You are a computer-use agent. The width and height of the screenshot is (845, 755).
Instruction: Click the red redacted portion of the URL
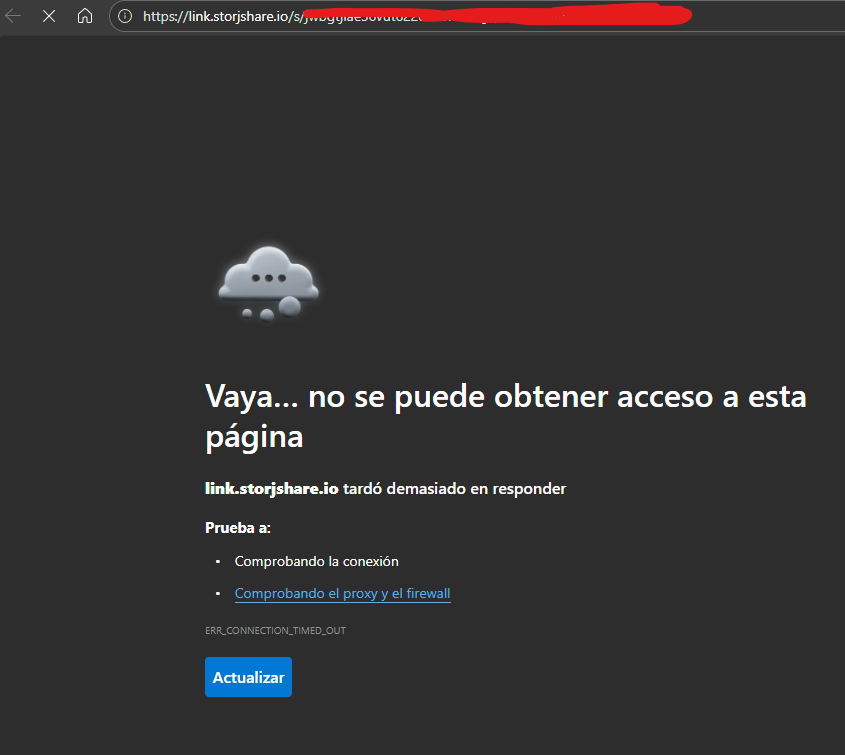(500, 16)
